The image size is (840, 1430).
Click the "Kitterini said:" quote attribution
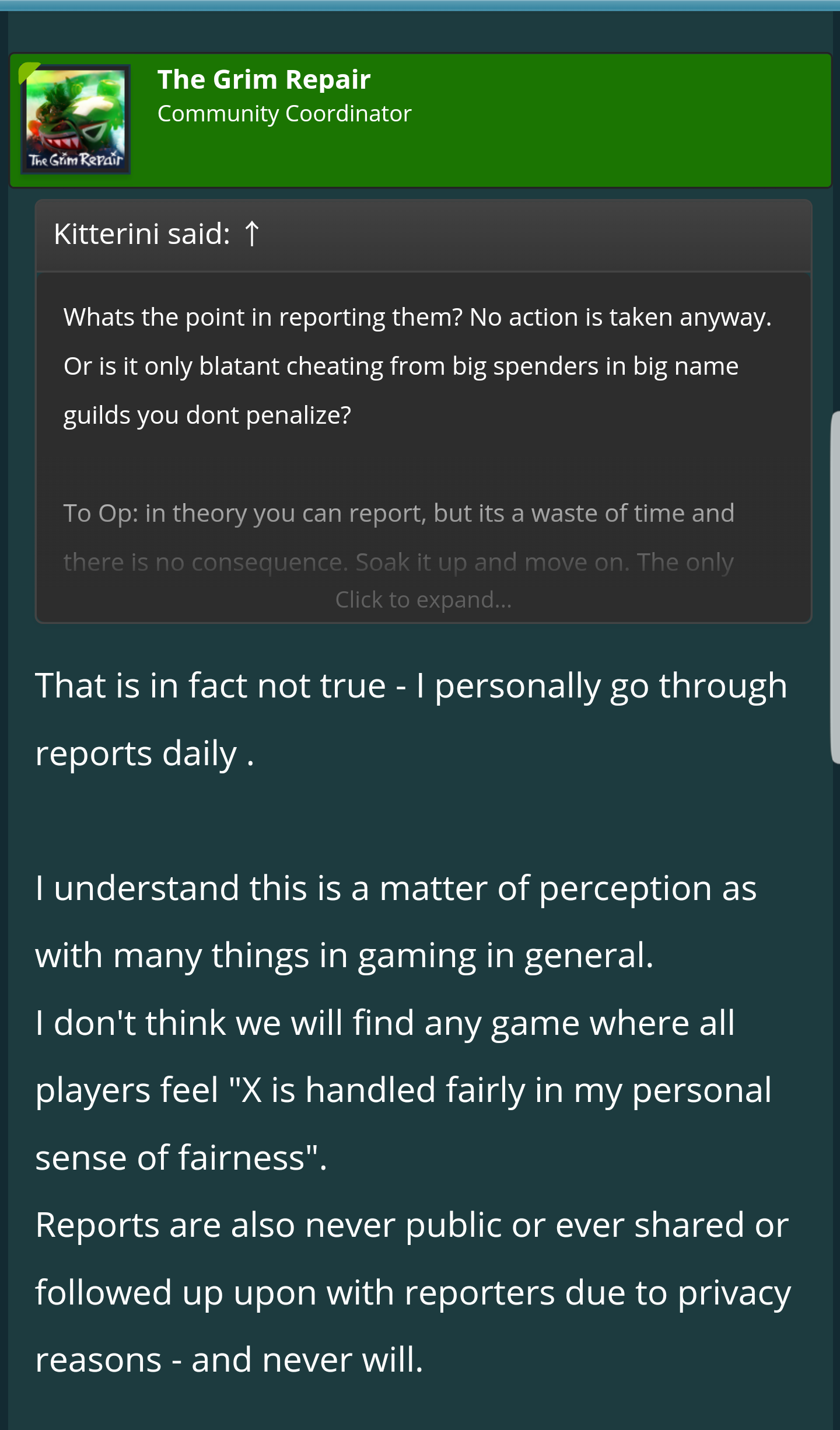click(142, 233)
